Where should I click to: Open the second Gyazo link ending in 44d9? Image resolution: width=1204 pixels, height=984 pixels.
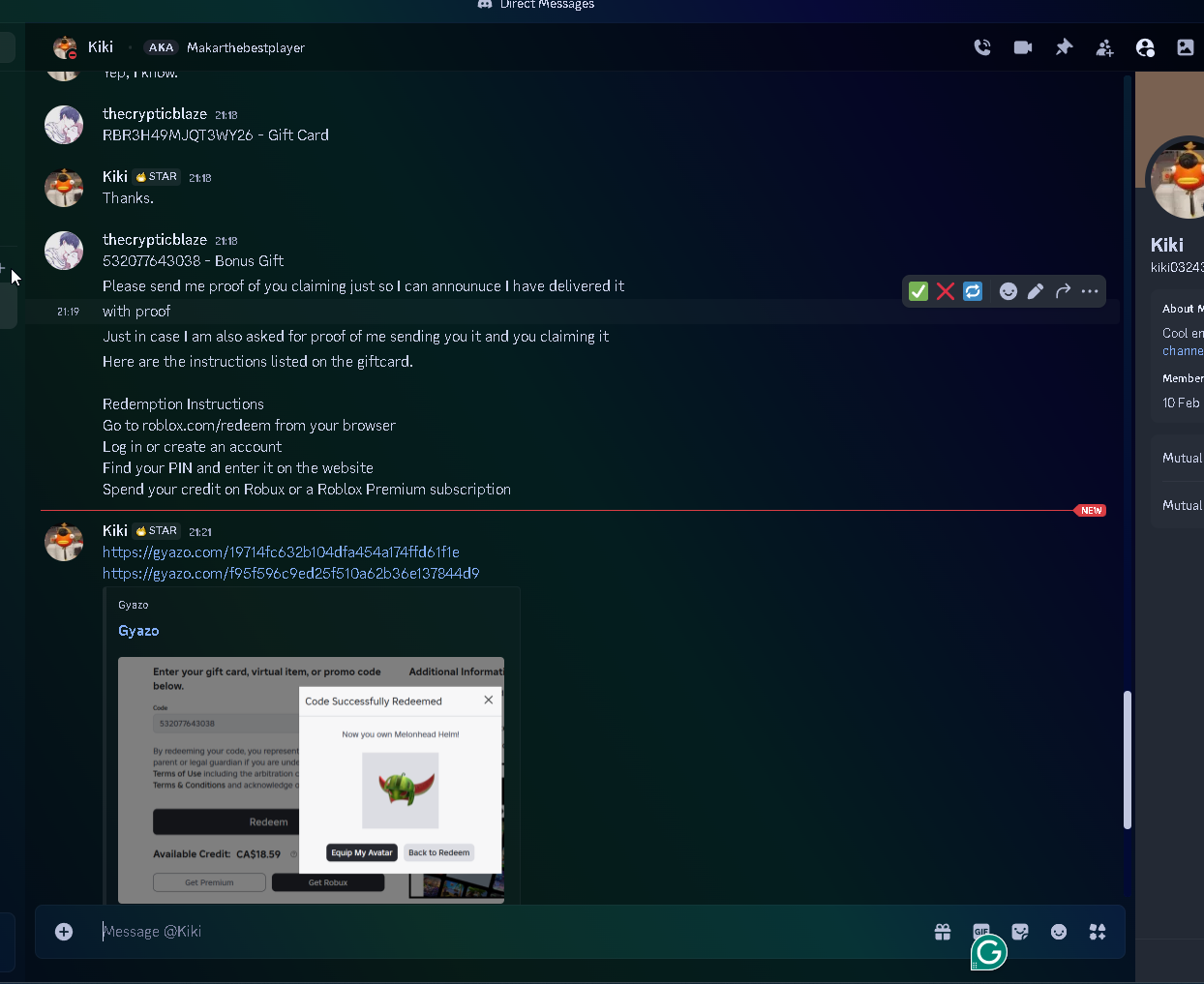pyautogui.click(x=290, y=574)
